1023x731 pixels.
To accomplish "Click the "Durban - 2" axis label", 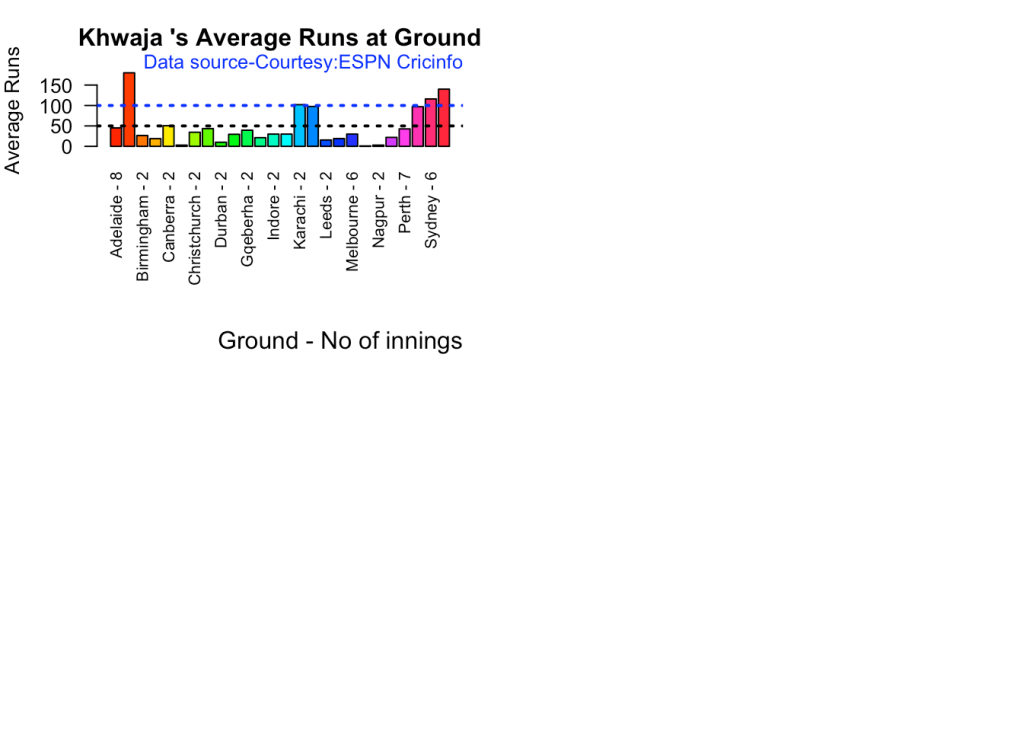I will click(x=221, y=211).
